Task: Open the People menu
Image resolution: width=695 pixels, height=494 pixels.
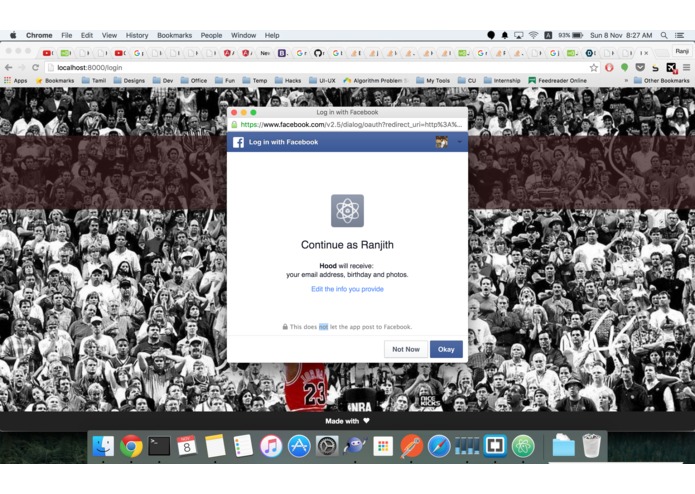Action: (211, 35)
